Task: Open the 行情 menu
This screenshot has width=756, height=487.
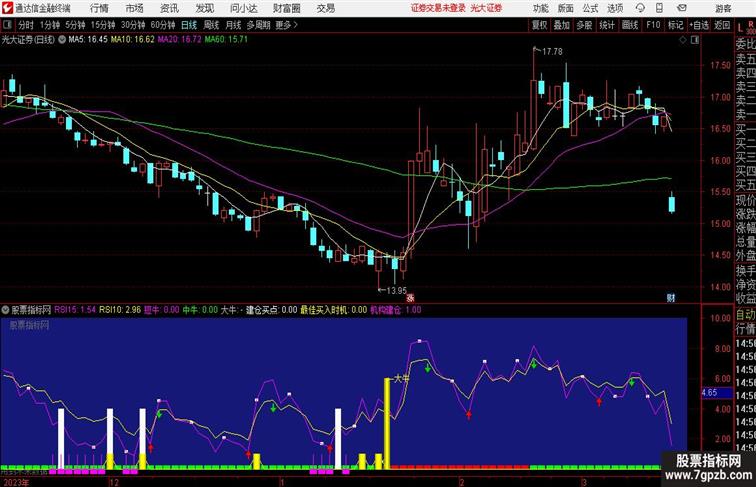Action: point(99,8)
